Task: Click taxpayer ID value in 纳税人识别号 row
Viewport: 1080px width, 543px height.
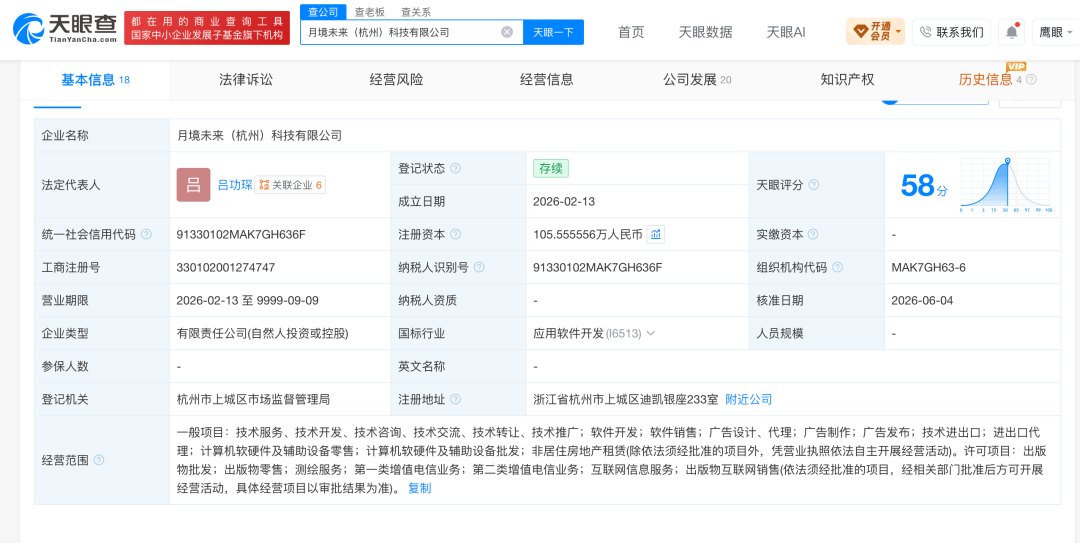Action: [598, 267]
